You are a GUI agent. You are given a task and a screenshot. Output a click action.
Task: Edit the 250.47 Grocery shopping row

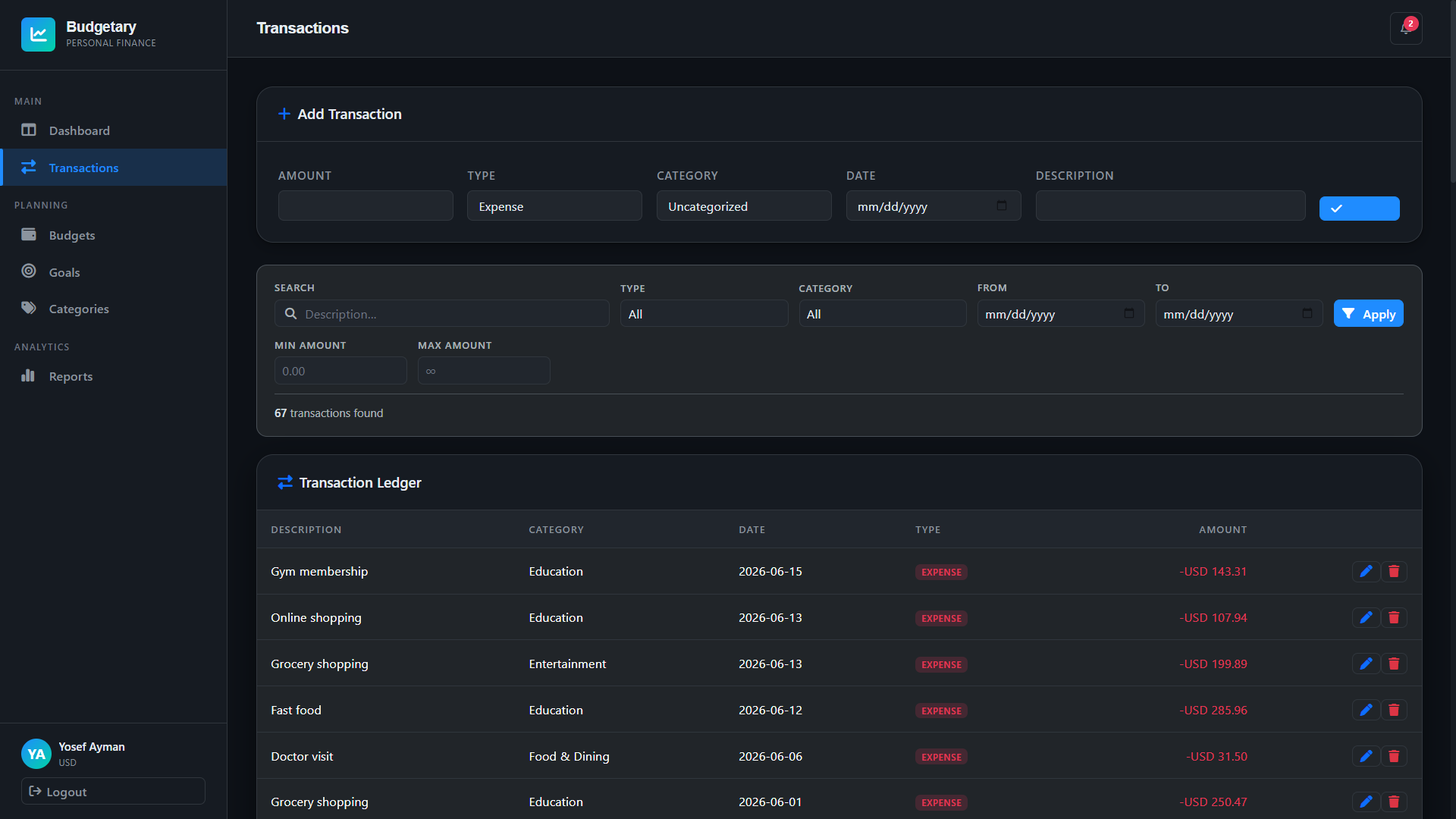click(x=1366, y=802)
